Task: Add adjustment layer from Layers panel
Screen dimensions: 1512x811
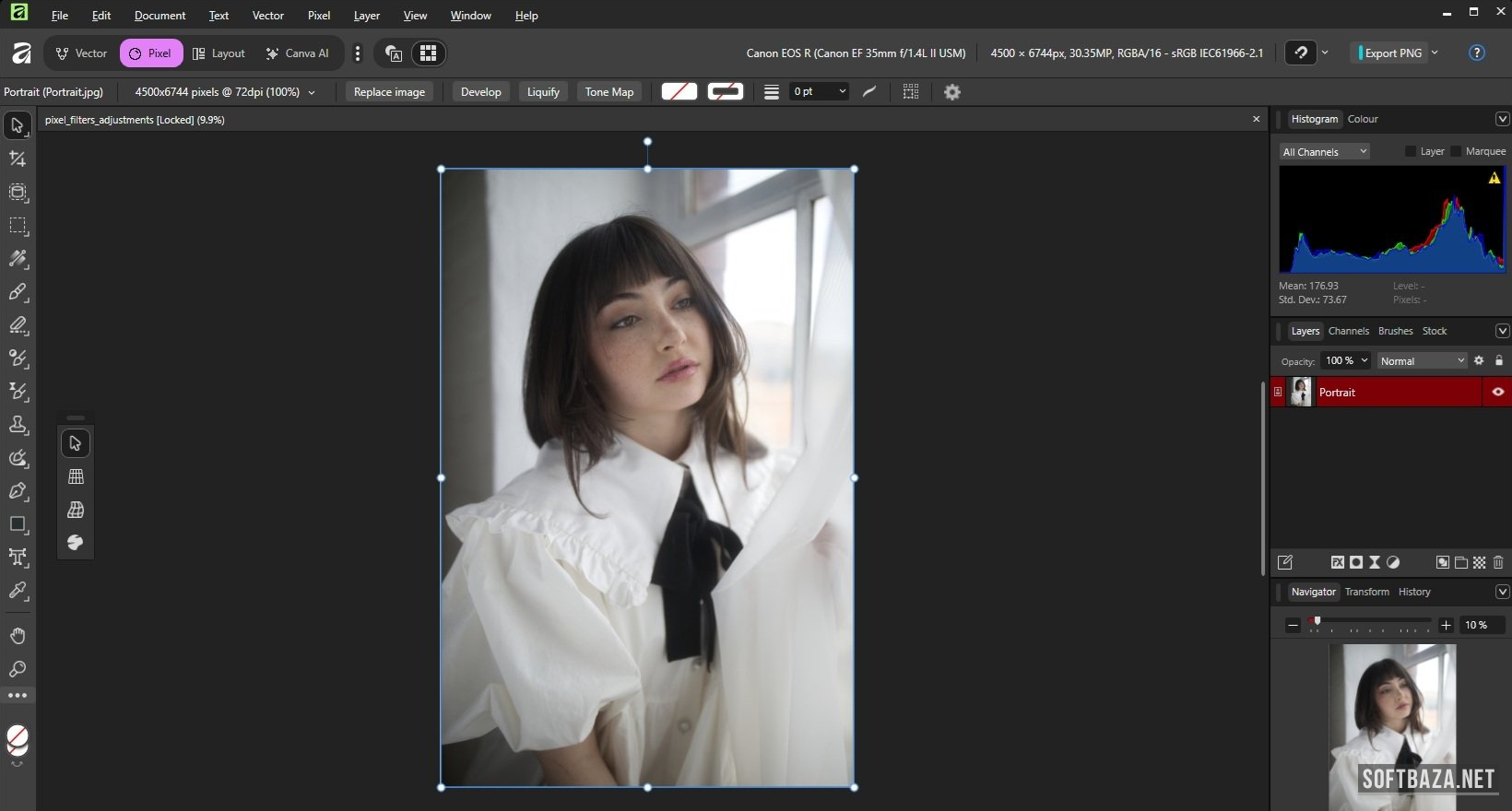Action: (1393, 562)
